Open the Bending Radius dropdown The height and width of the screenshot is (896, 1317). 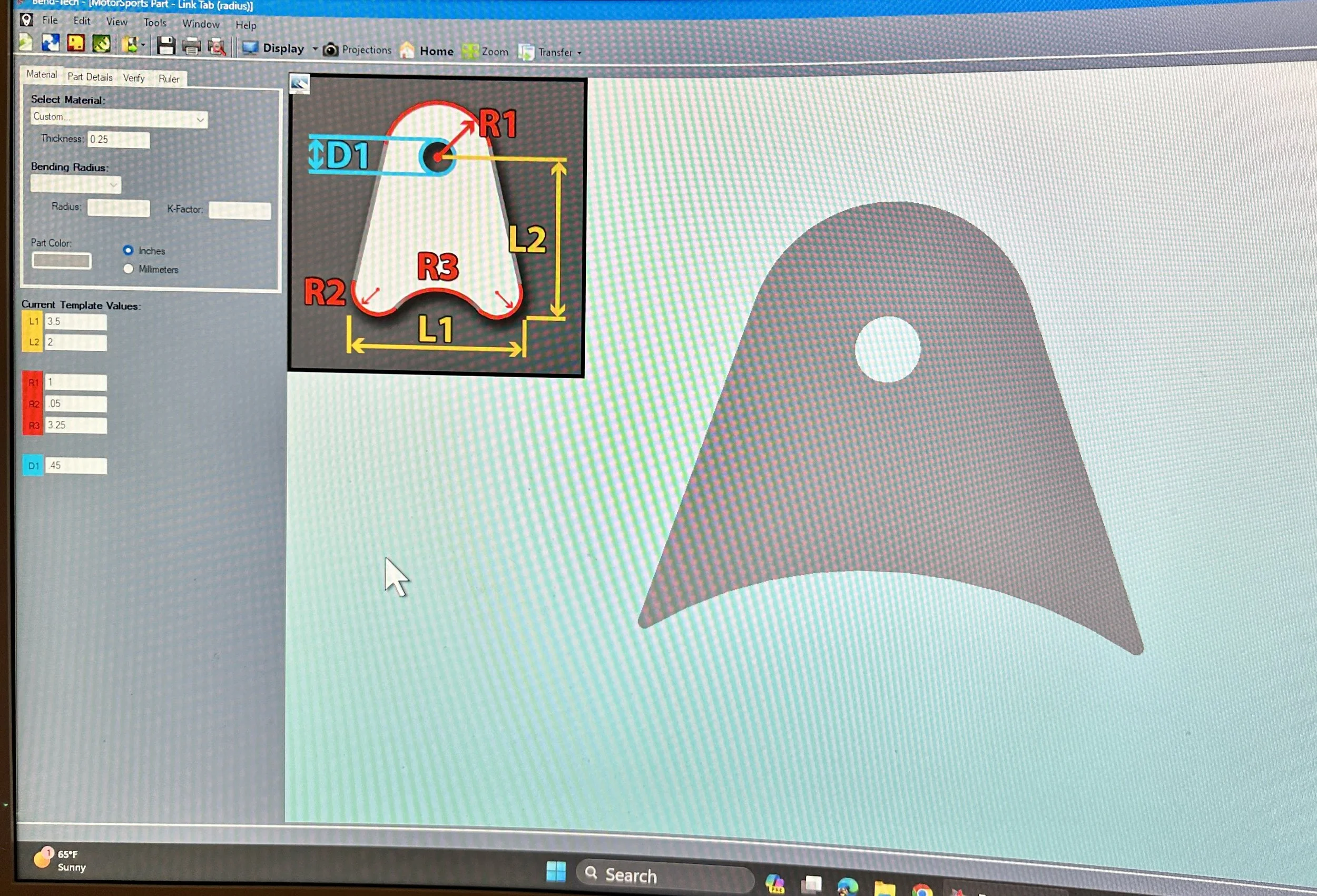(75, 184)
